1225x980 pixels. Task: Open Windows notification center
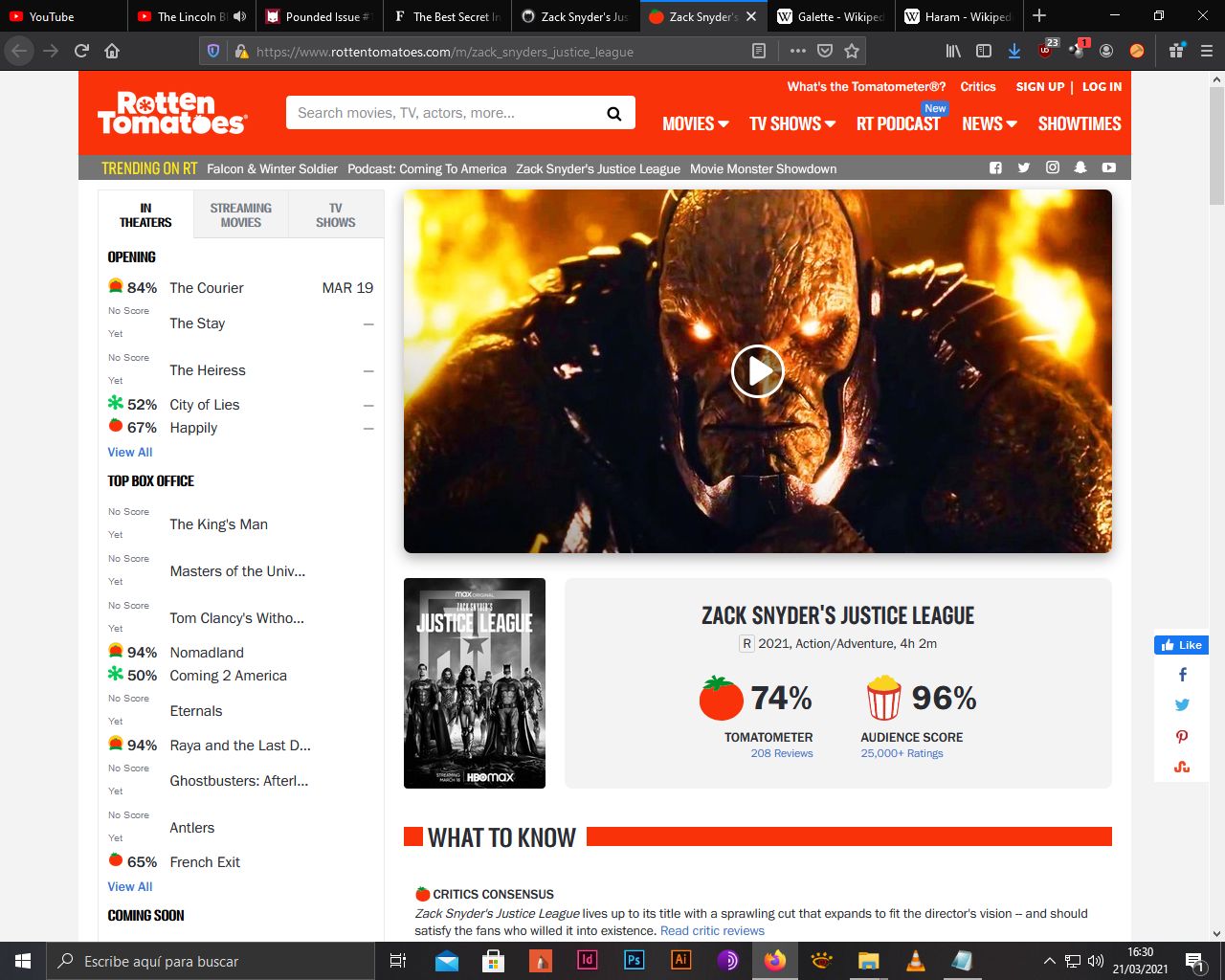1194,961
